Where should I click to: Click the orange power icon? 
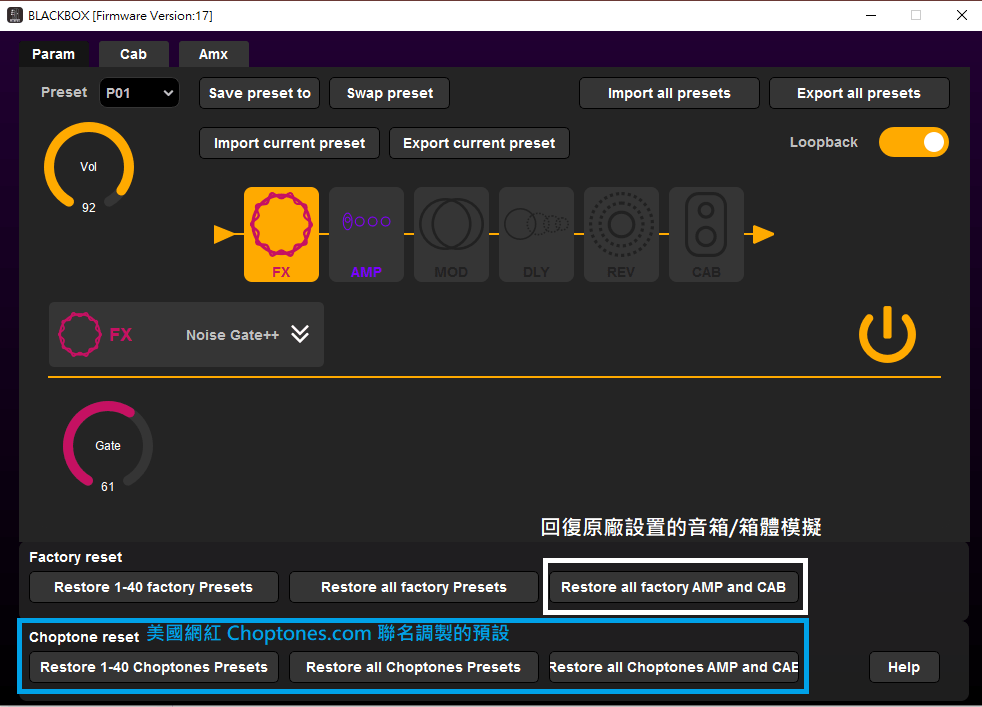click(x=887, y=335)
